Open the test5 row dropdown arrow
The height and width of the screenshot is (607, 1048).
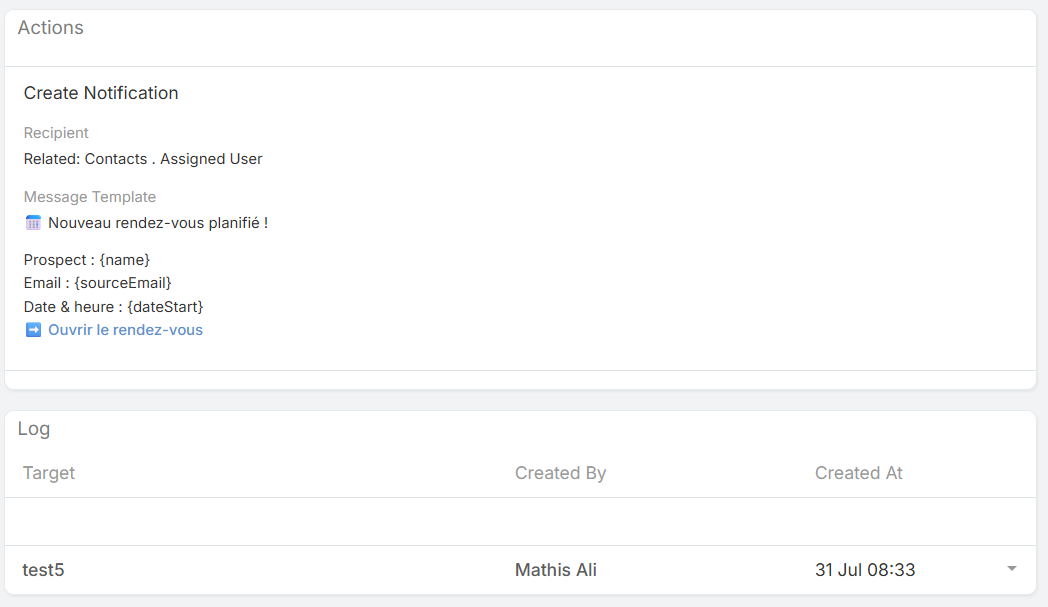[x=1011, y=569]
